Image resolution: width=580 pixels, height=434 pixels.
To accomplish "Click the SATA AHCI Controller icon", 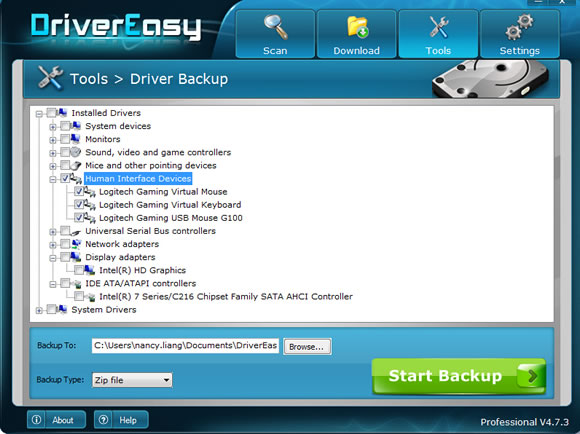I will click(90, 297).
